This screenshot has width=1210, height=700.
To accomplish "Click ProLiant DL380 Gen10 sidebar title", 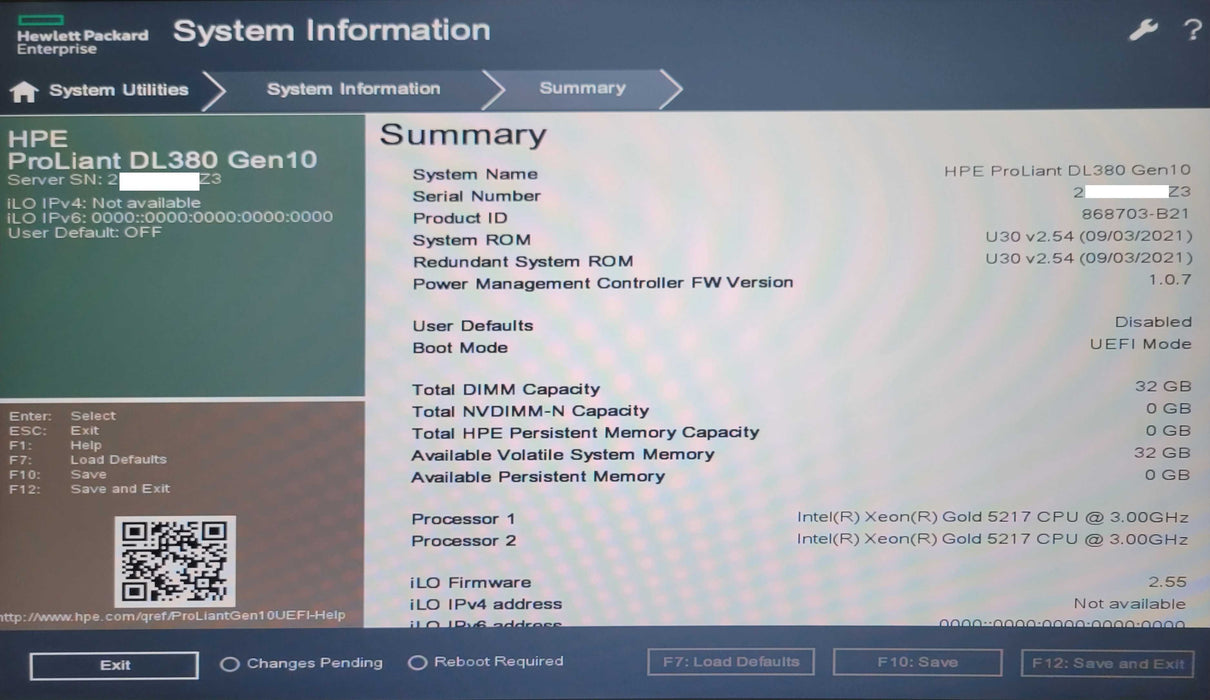I will point(162,160).
